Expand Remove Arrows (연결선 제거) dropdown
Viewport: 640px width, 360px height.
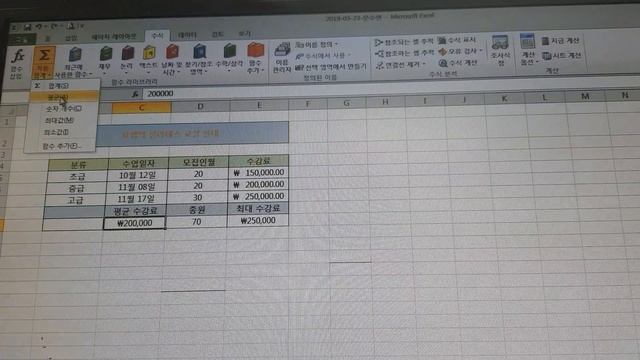point(424,64)
